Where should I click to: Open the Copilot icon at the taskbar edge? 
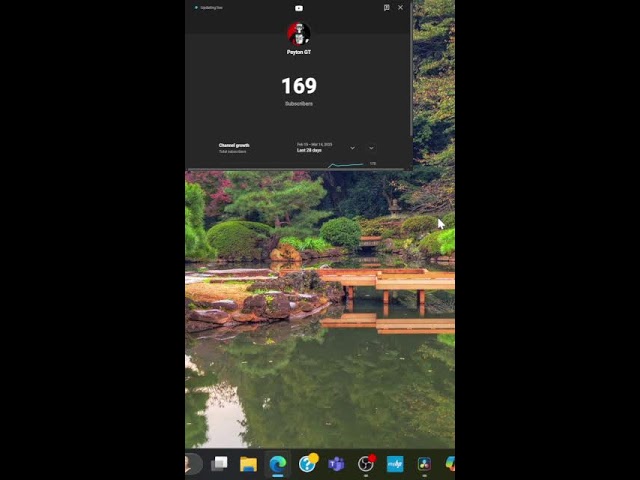click(x=450, y=464)
